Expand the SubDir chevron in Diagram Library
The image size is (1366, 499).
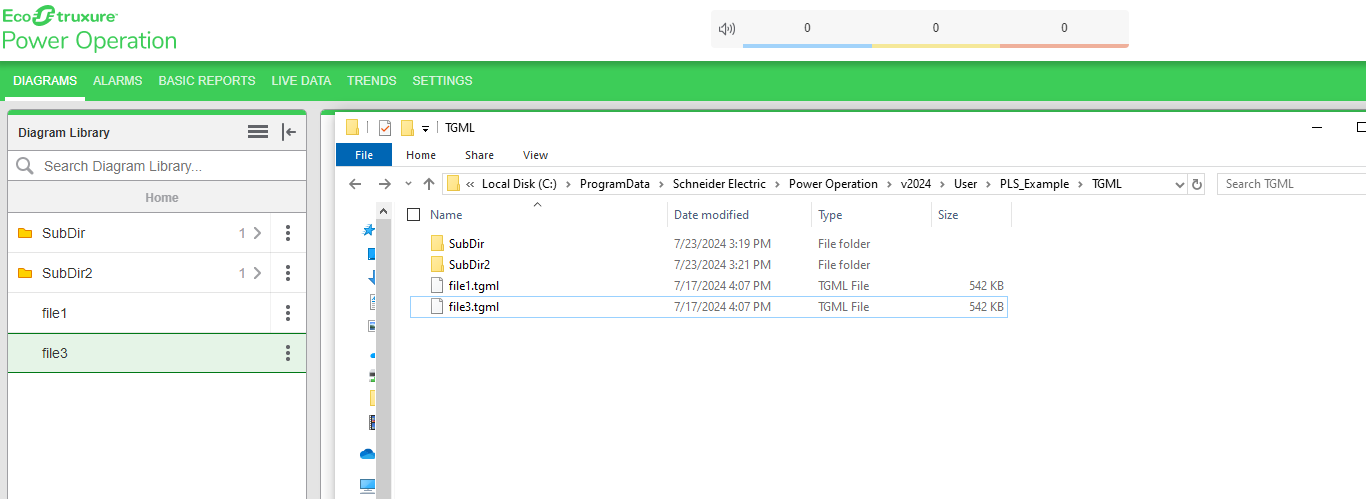(257, 233)
